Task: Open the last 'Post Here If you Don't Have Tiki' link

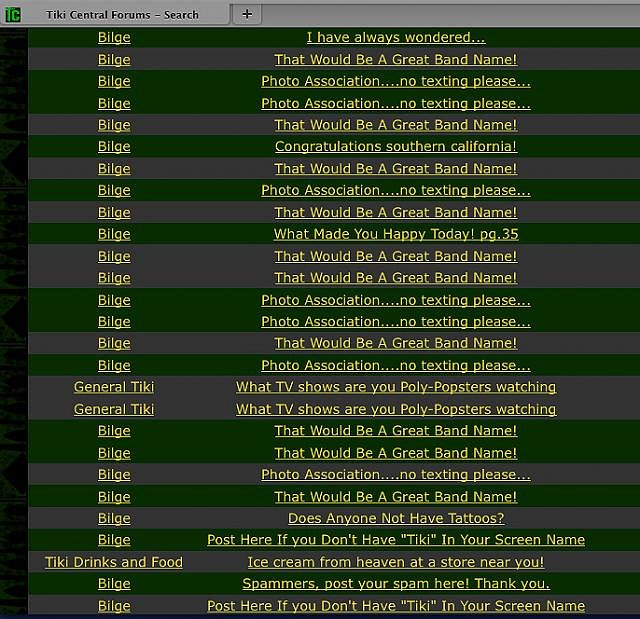Action: [396, 606]
